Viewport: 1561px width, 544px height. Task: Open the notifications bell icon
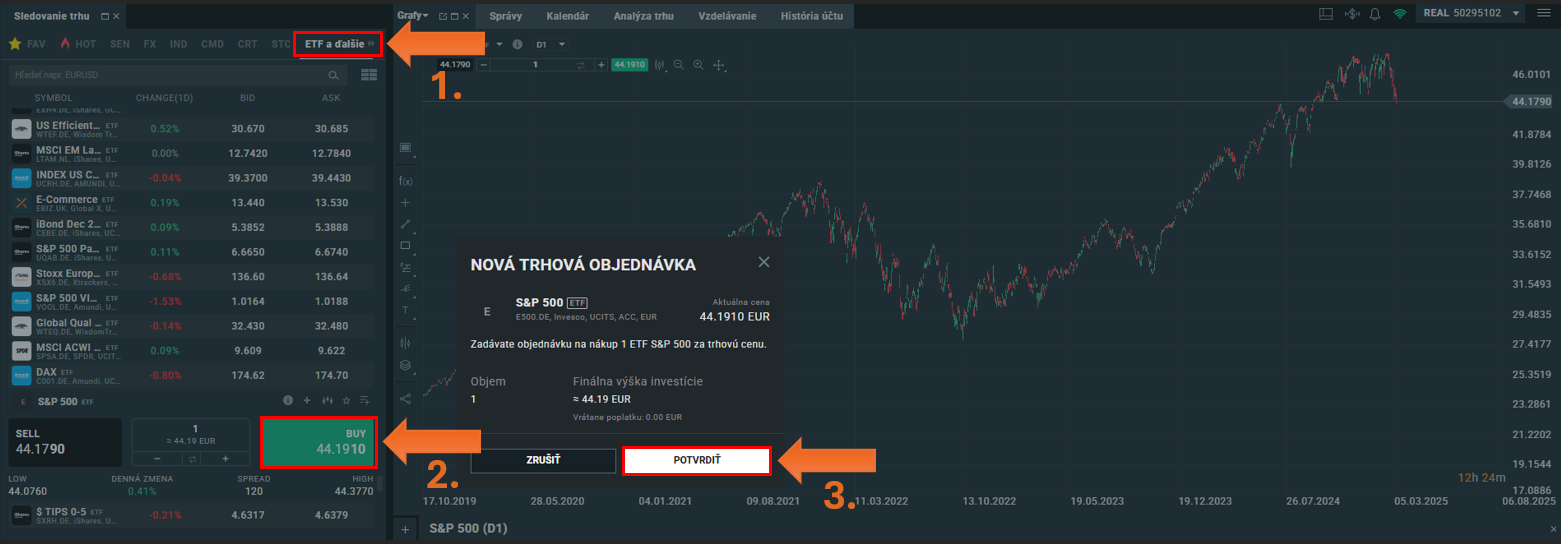[1375, 14]
